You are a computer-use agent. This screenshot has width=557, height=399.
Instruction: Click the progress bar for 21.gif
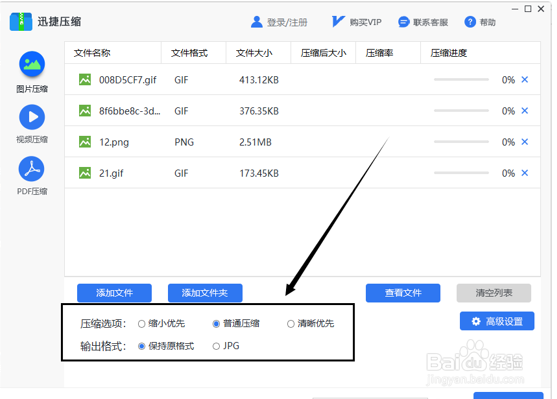(x=461, y=173)
